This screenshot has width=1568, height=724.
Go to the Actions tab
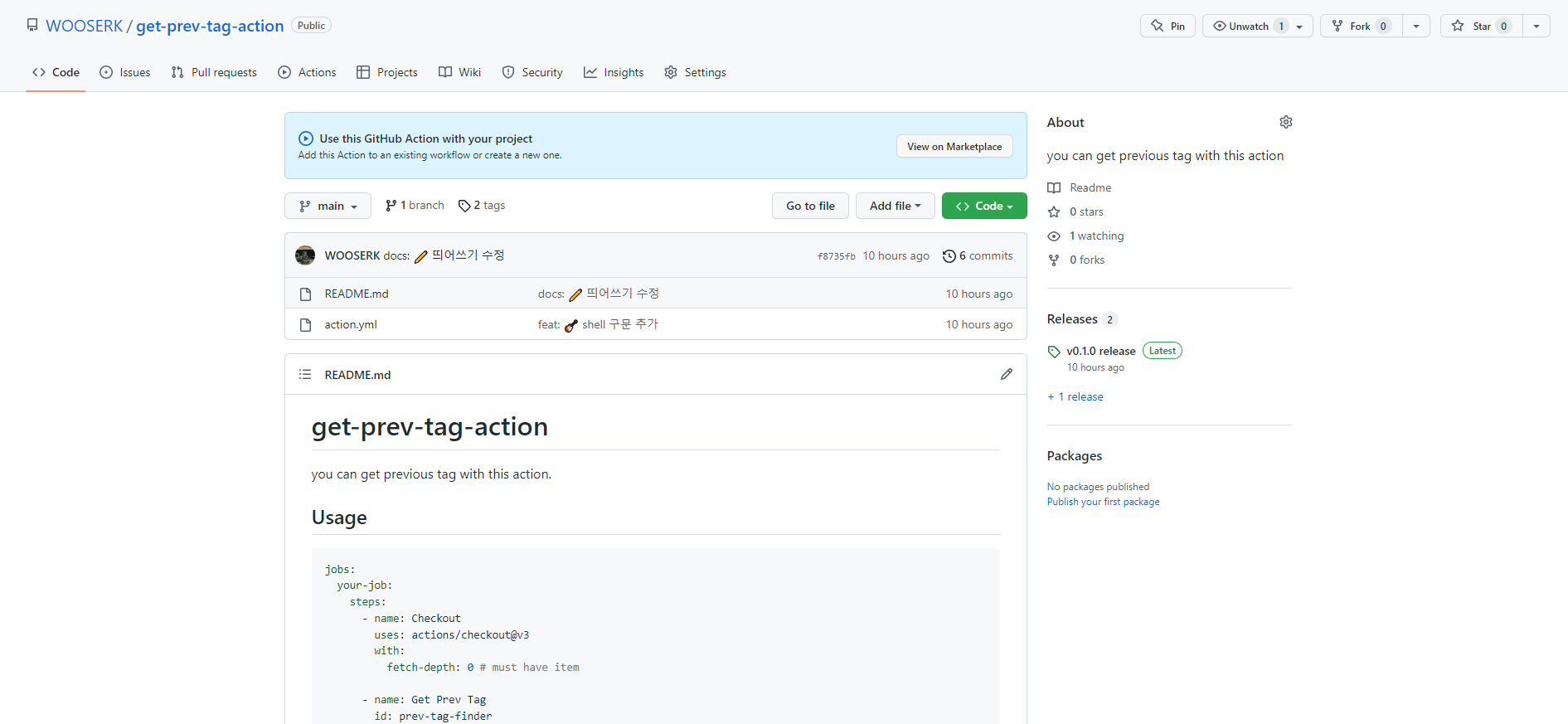(x=307, y=72)
